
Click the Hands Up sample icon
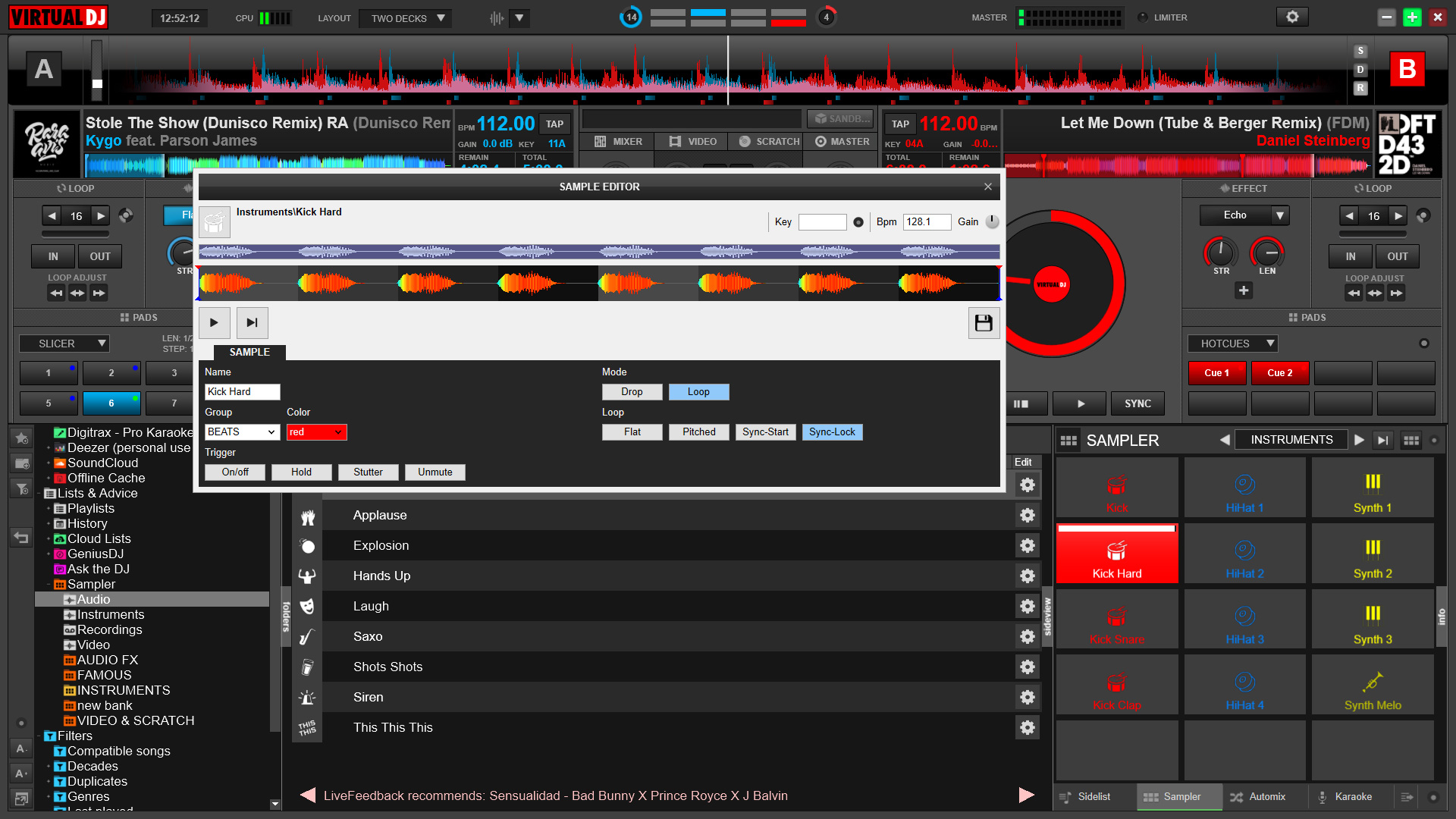[x=307, y=576]
